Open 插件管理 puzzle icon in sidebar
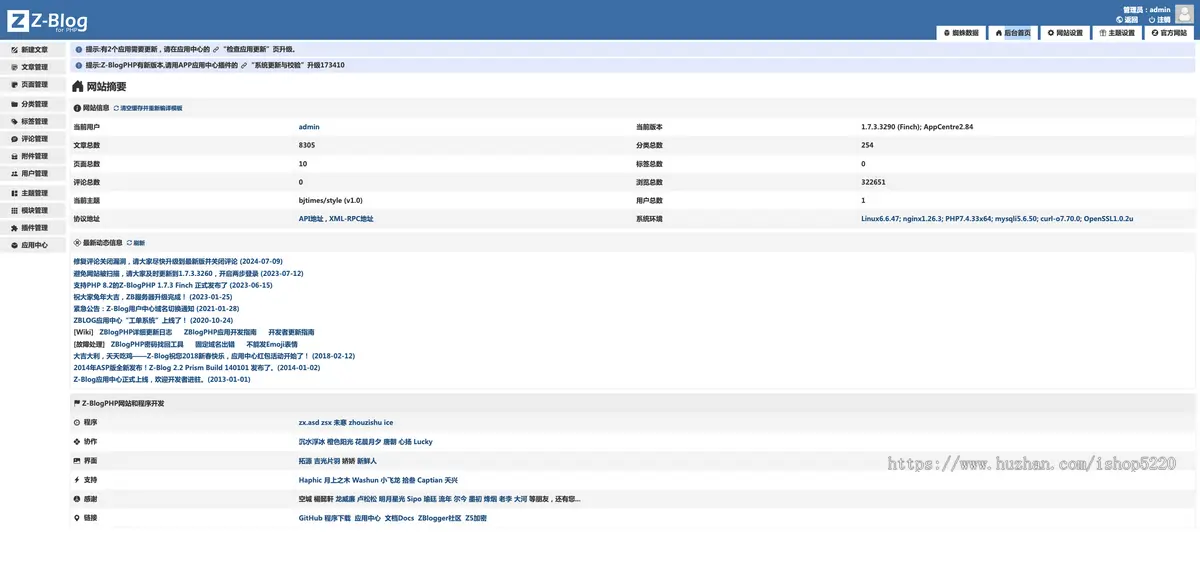The height and width of the screenshot is (580, 1200). [14, 228]
